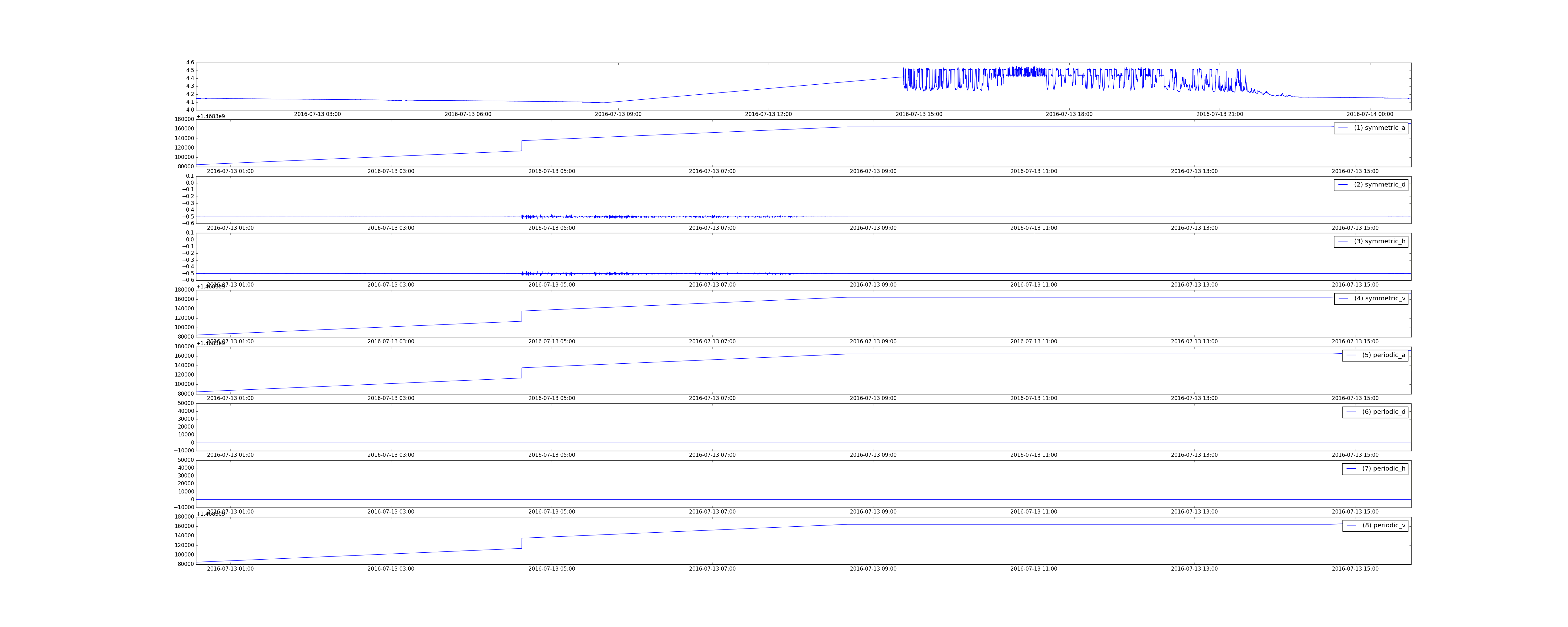Screen dimensions: 1568x627
Task: Click the 100000 y-tick on symmetric_v plot
Action: pos(184,328)
